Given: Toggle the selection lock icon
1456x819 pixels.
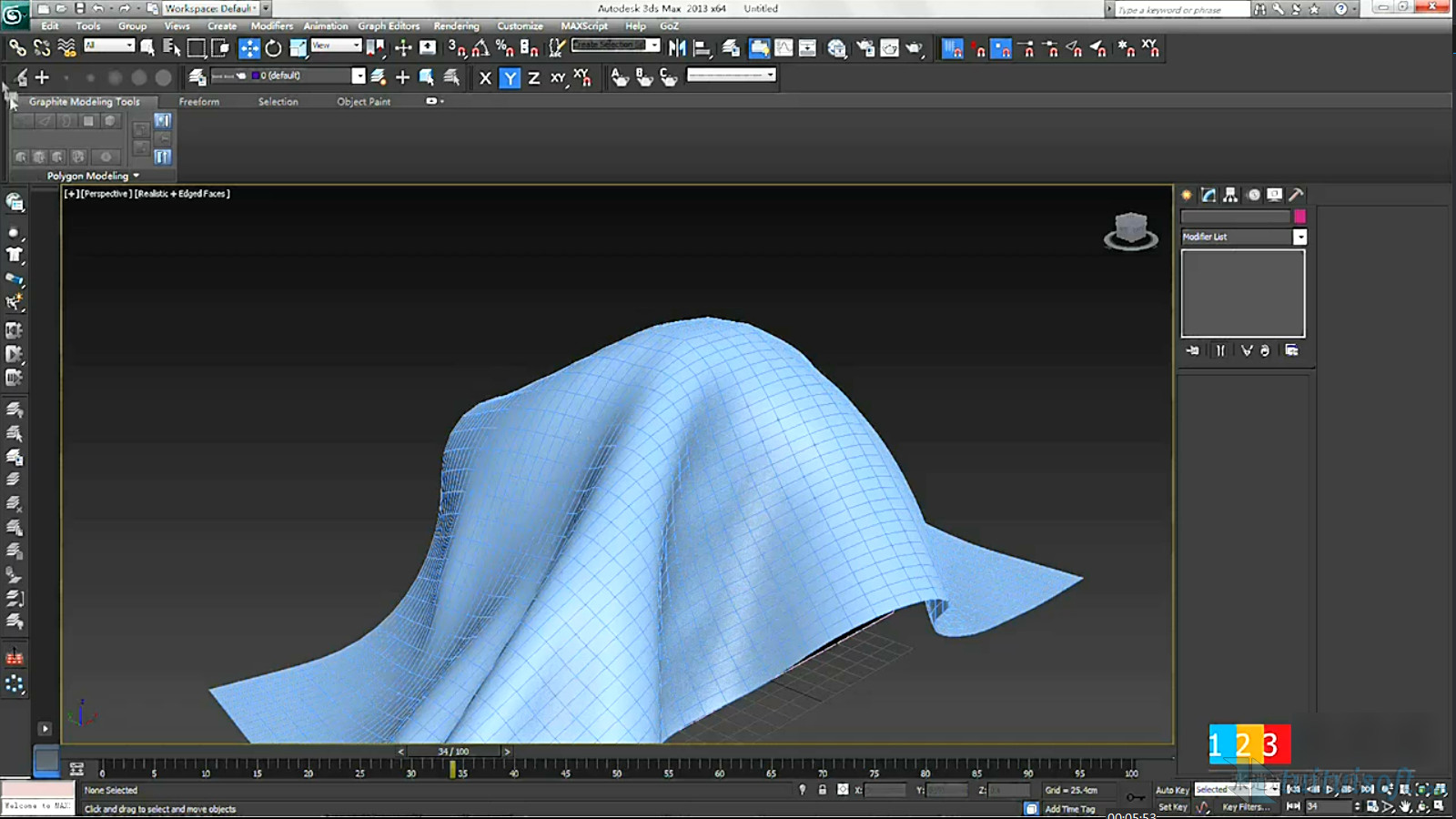Looking at the screenshot, I should 822,790.
